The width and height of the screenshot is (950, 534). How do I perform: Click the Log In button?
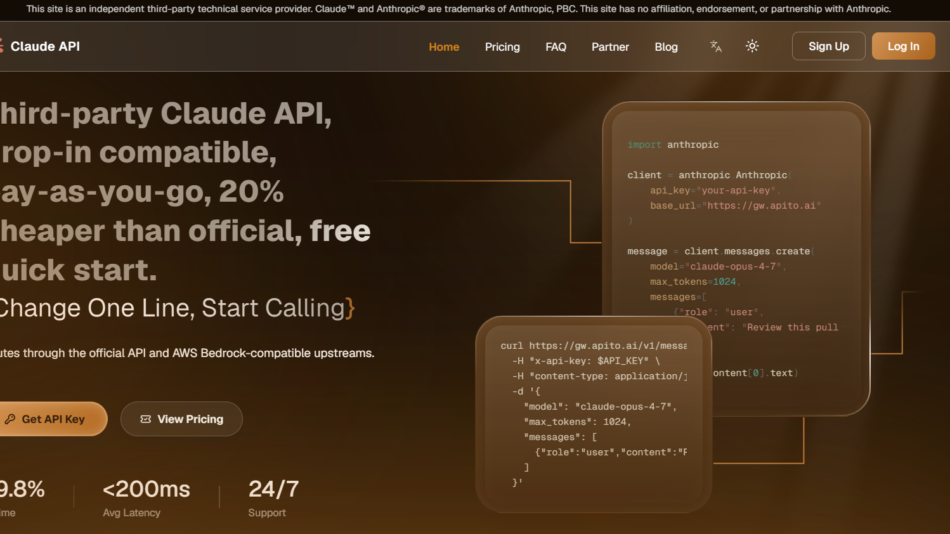(903, 46)
